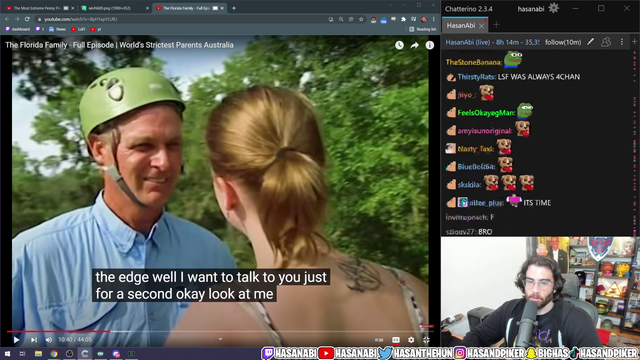Add a new split with the plus icon
The width and height of the screenshot is (640, 360).
click(634, 41)
